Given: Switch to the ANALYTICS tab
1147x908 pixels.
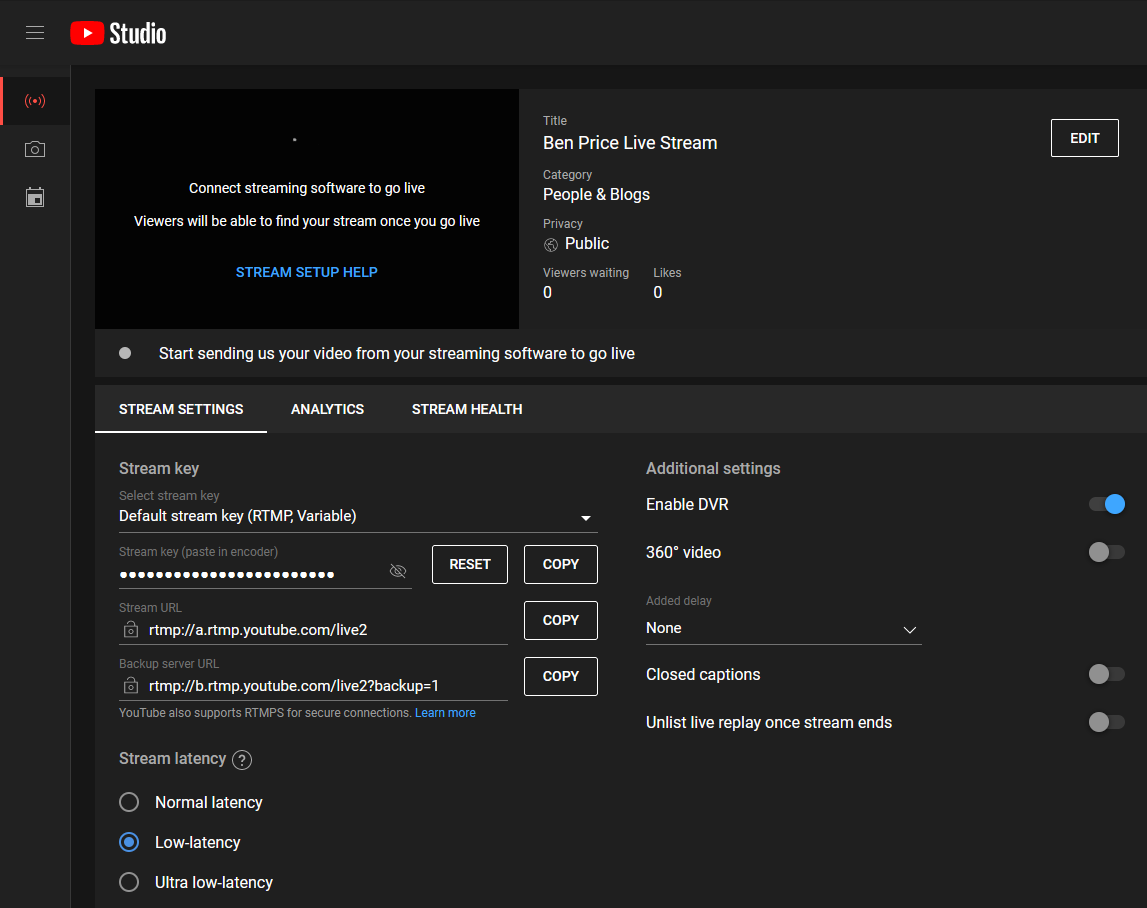Looking at the screenshot, I should pos(327,409).
